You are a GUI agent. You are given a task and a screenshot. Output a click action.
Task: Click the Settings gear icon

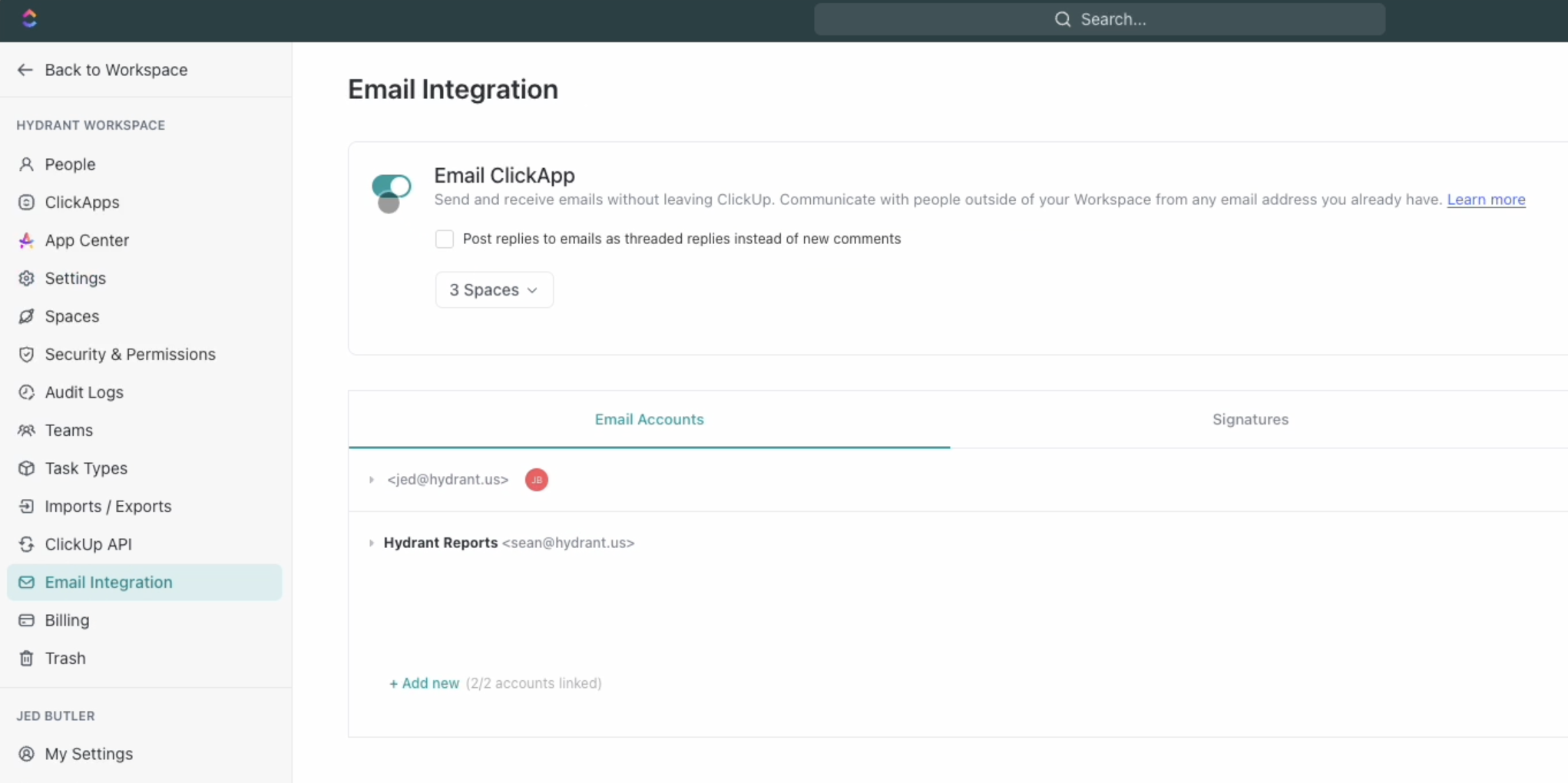point(26,279)
